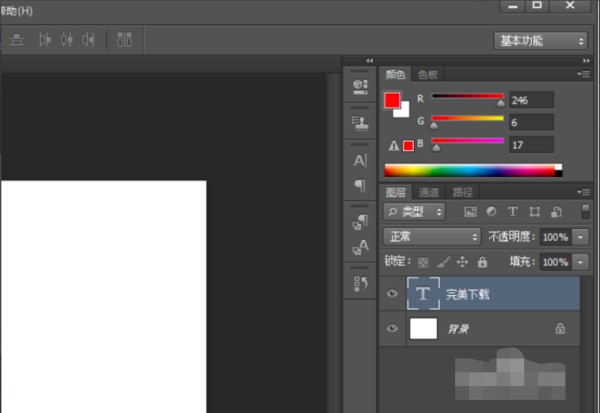This screenshot has width=600, height=413.
Task: Click the pixel layer filter icon
Action: tap(469, 212)
